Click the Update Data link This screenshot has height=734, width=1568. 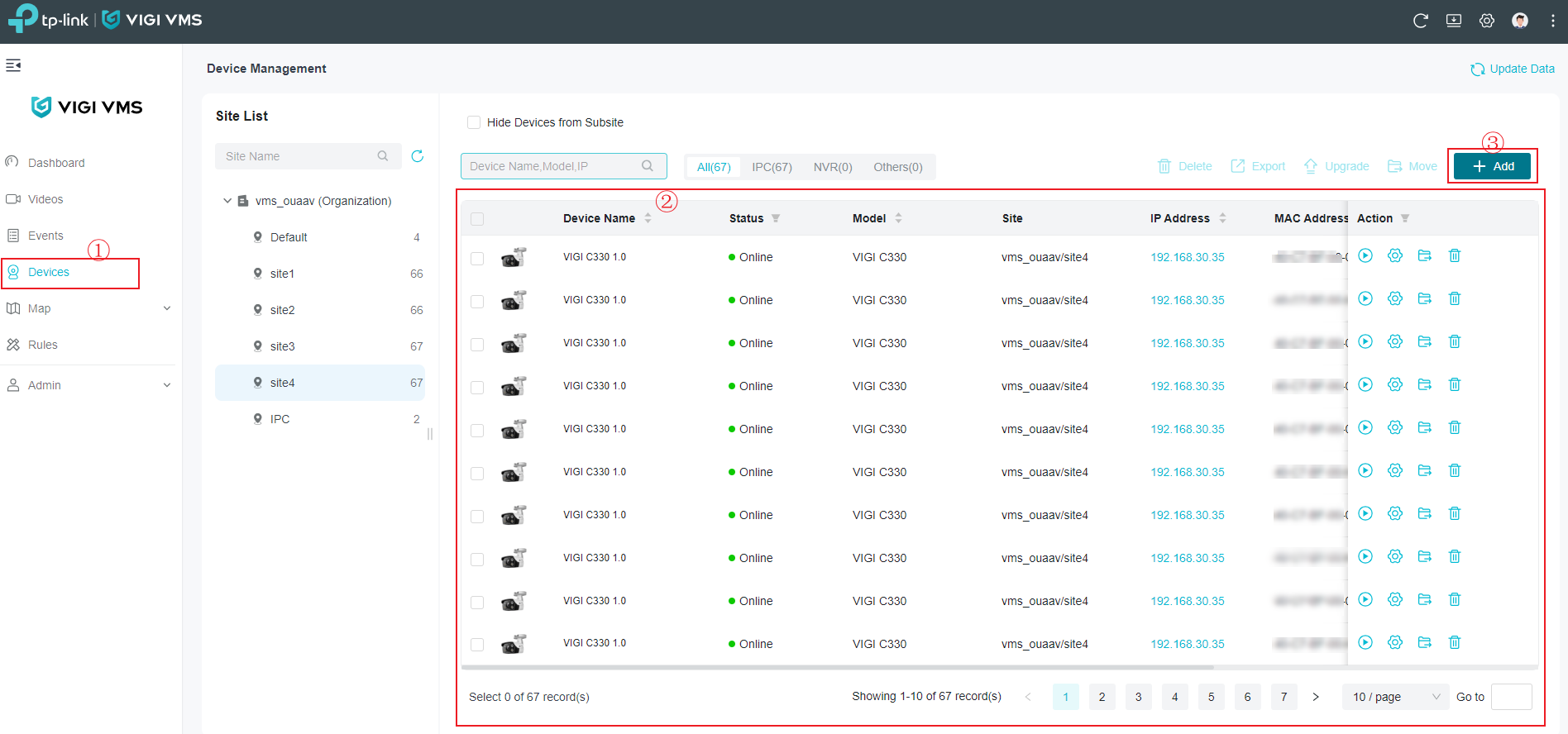1513,69
